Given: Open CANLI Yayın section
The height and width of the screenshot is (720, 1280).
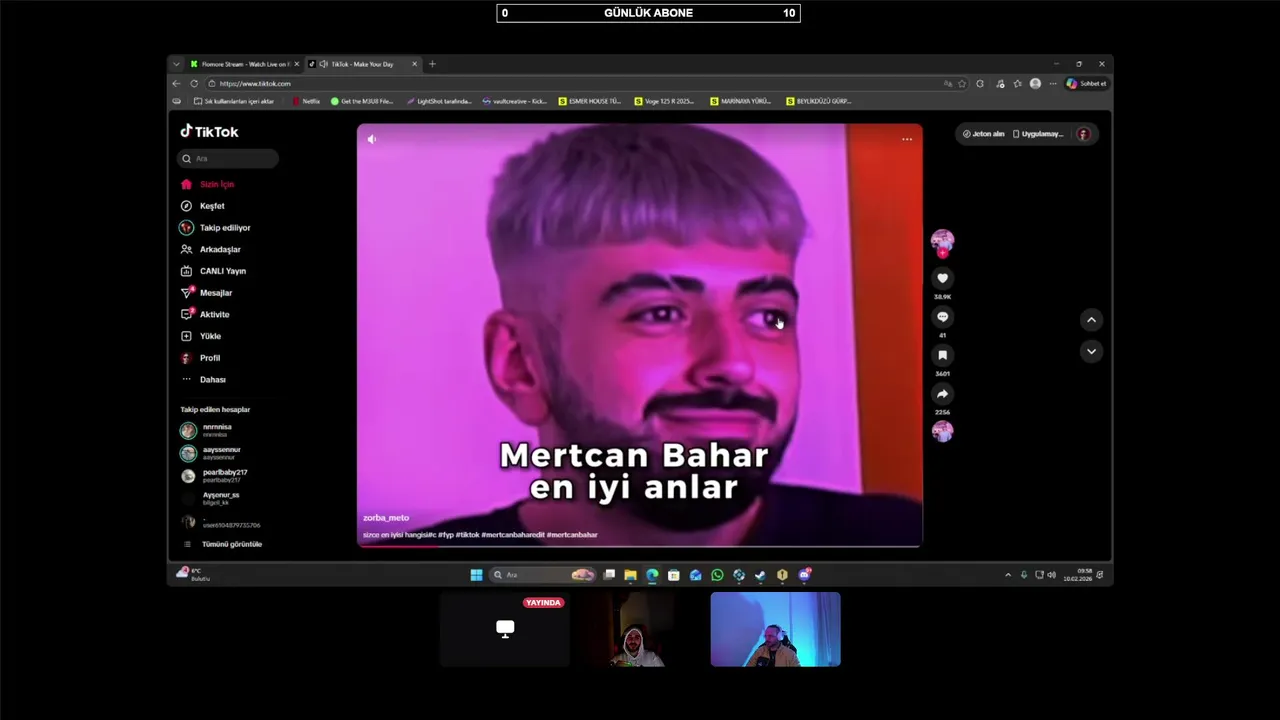Looking at the screenshot, I should pyautogui.click(x=213, y=271).
